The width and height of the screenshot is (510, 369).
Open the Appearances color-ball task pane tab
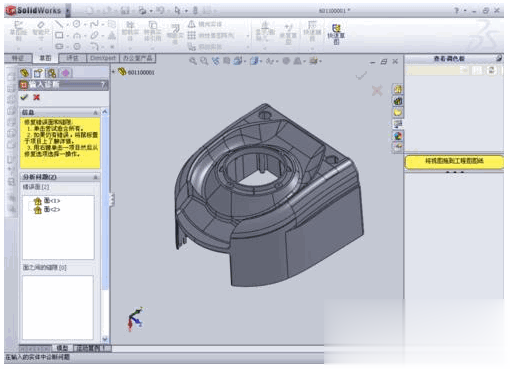(x=398, y=136)
